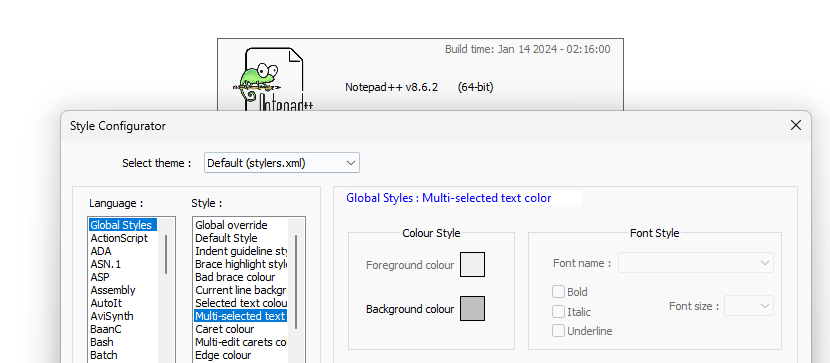Screen dimensions: 830x363
Task: Select ActionScript in the Language list
Action: point(119,238)
